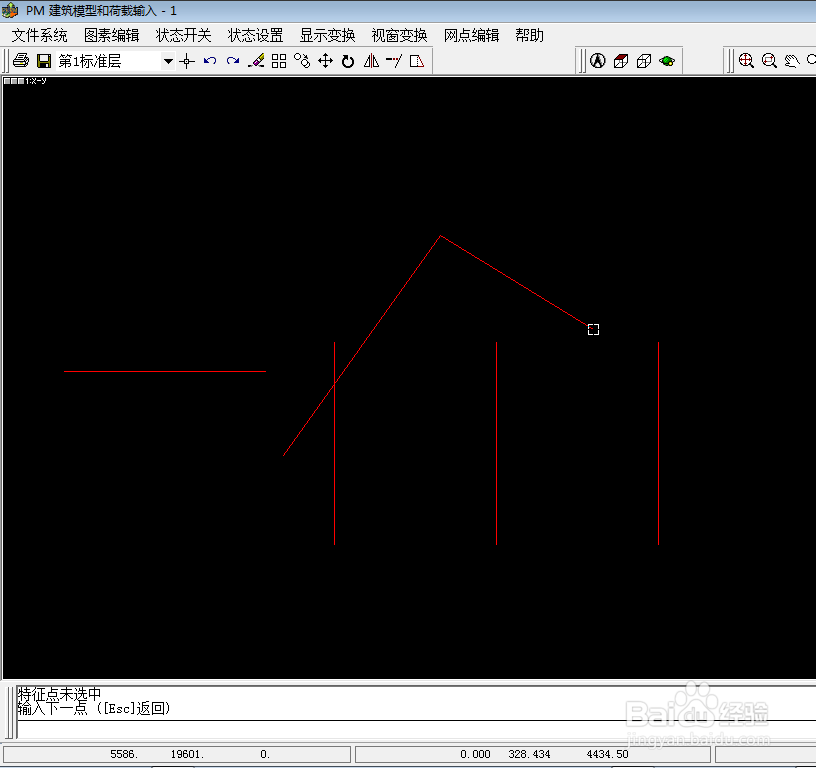
Task: Click the save floppy disk icon
Action: click(x=44, y=61)
